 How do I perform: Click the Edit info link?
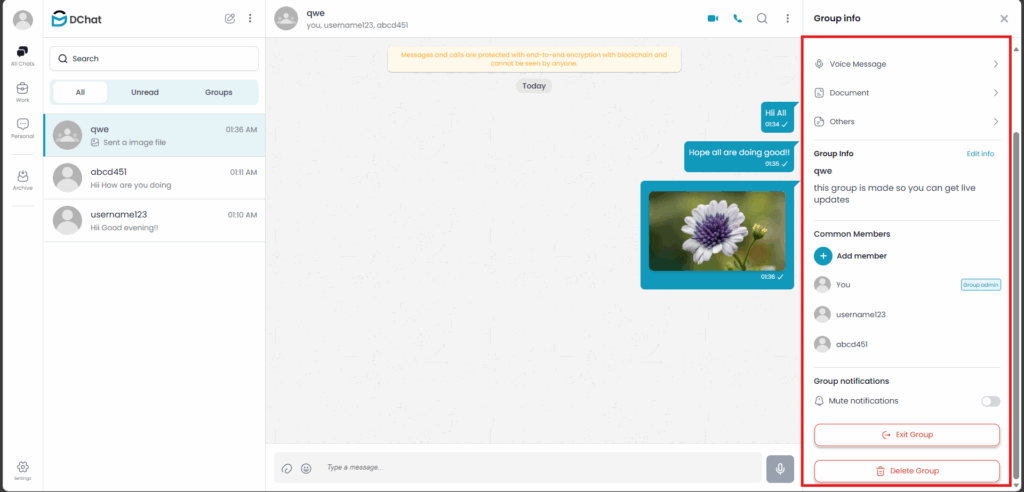click(980, 154)
